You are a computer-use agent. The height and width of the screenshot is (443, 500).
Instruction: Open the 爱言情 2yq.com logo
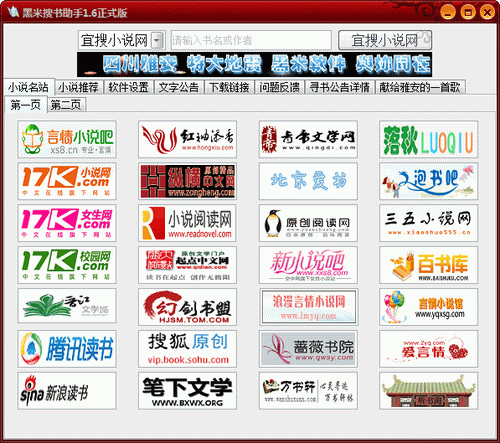[428, 349]
